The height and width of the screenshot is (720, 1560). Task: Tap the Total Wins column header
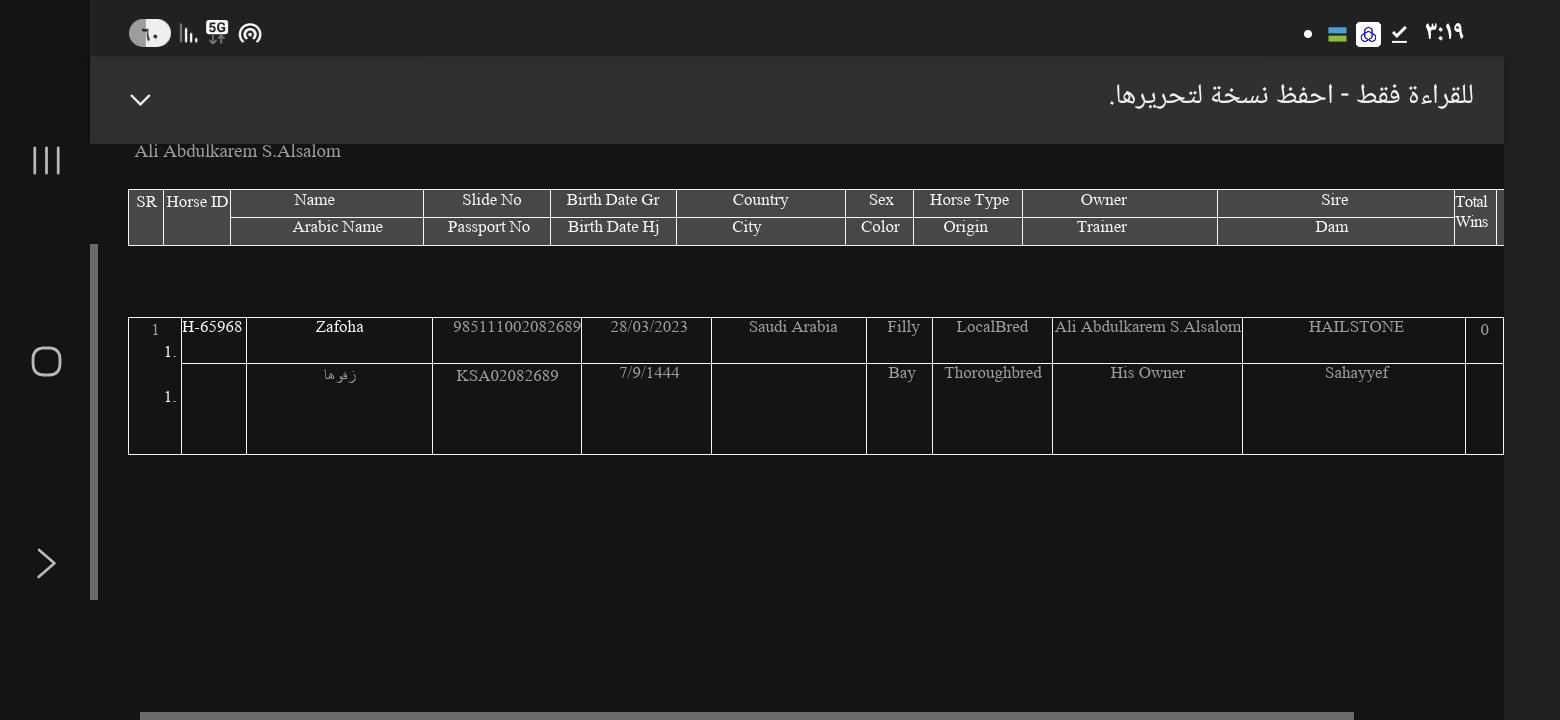coord(1472,212)
